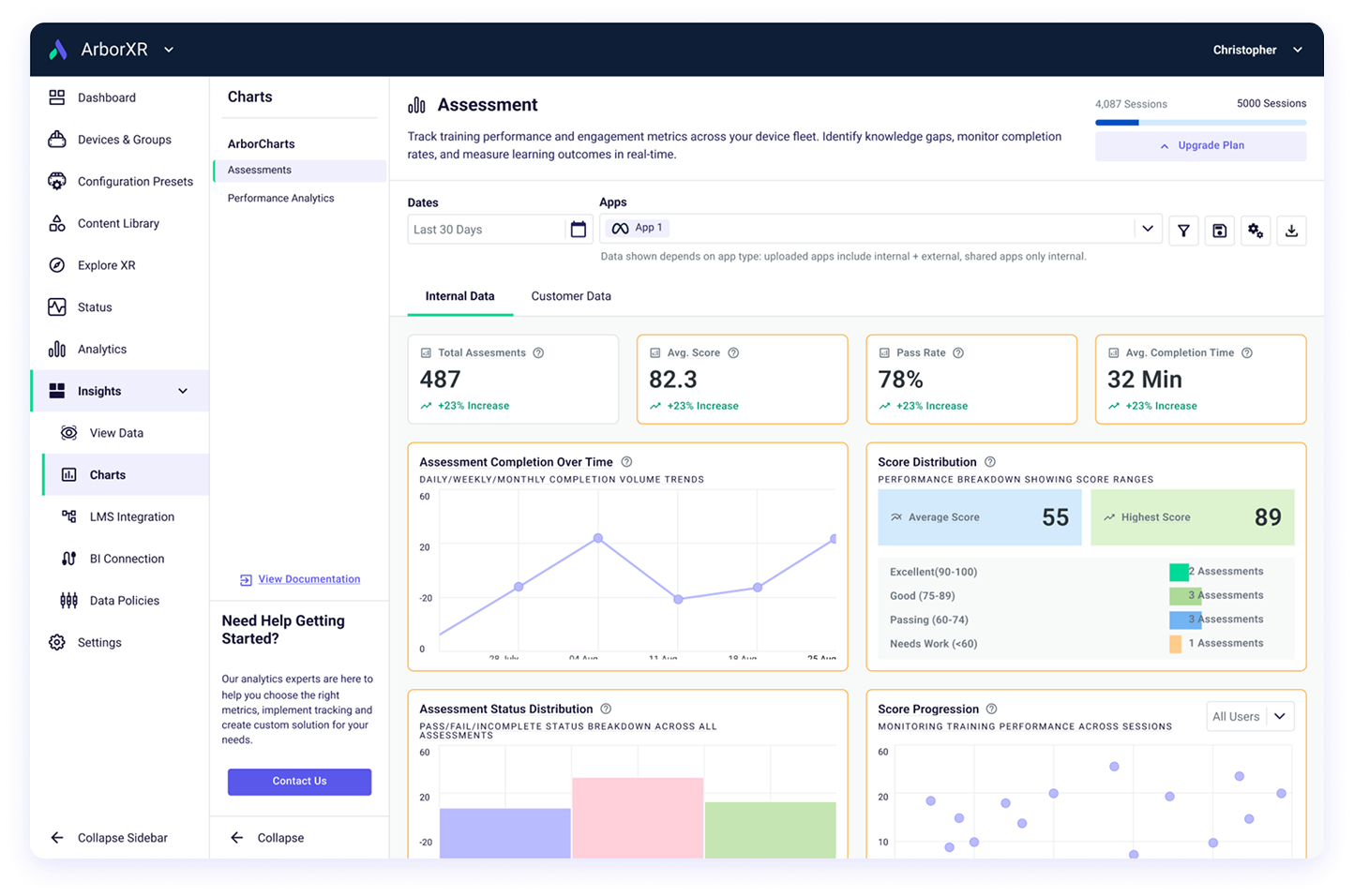Select the filter funnel icon
This screenshot has width=1354, height=896.
click(1183, 230)
